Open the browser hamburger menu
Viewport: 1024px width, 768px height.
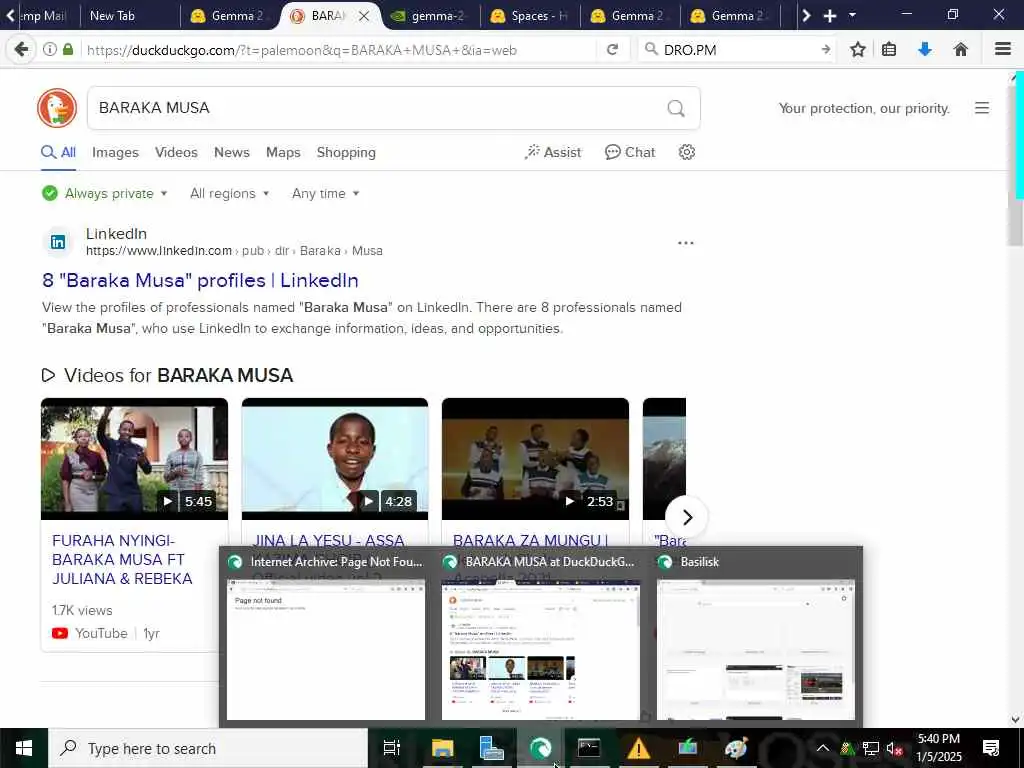1003,49
